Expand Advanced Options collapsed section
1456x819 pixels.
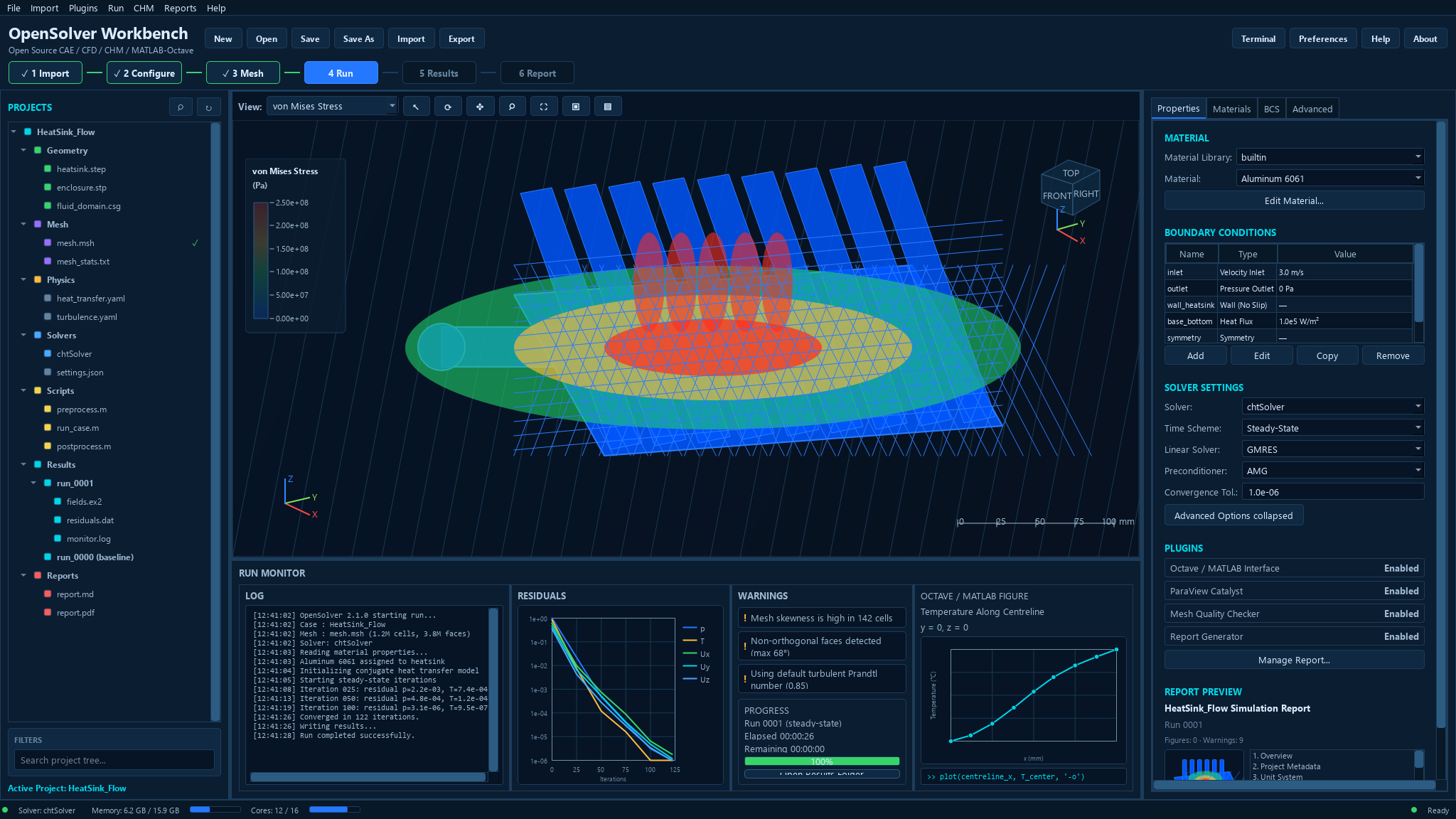tap(1233, 515)
